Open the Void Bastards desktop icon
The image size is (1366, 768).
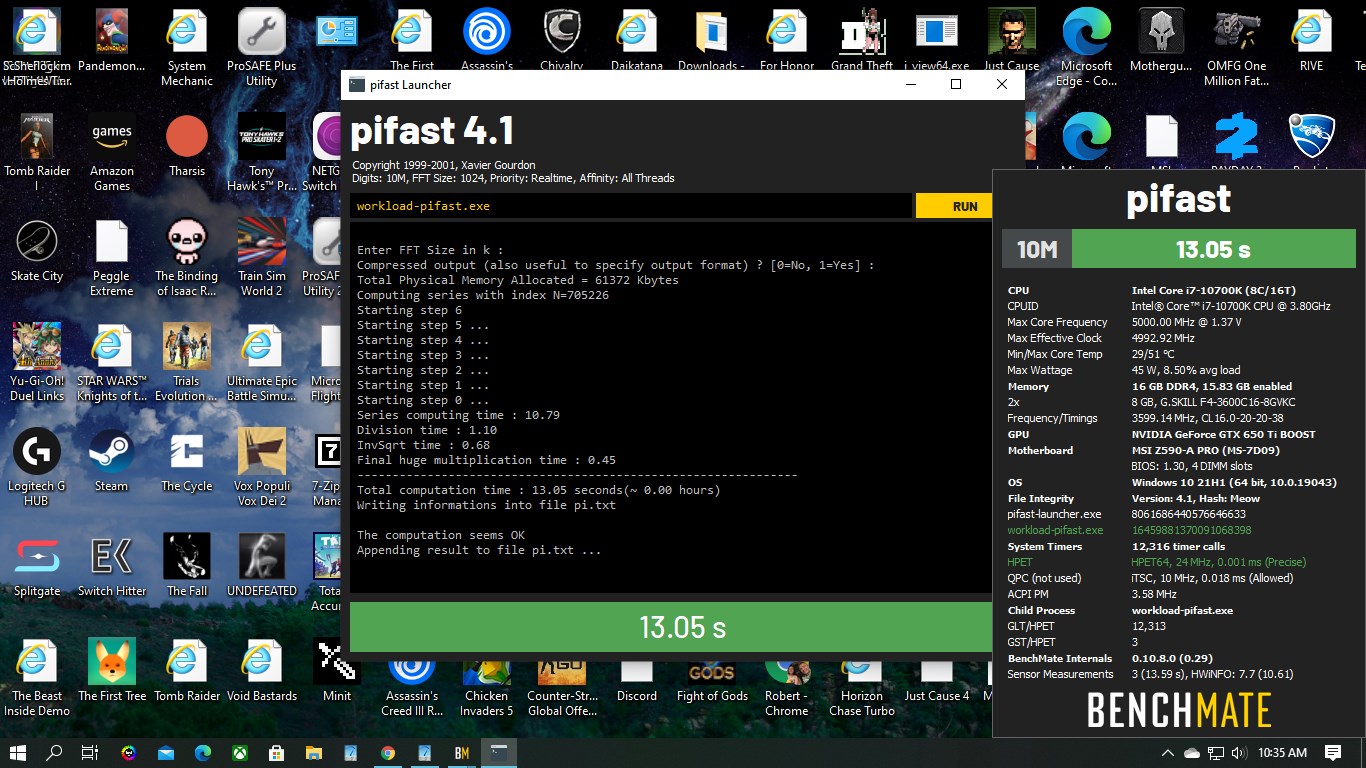(x=262, y=670)
